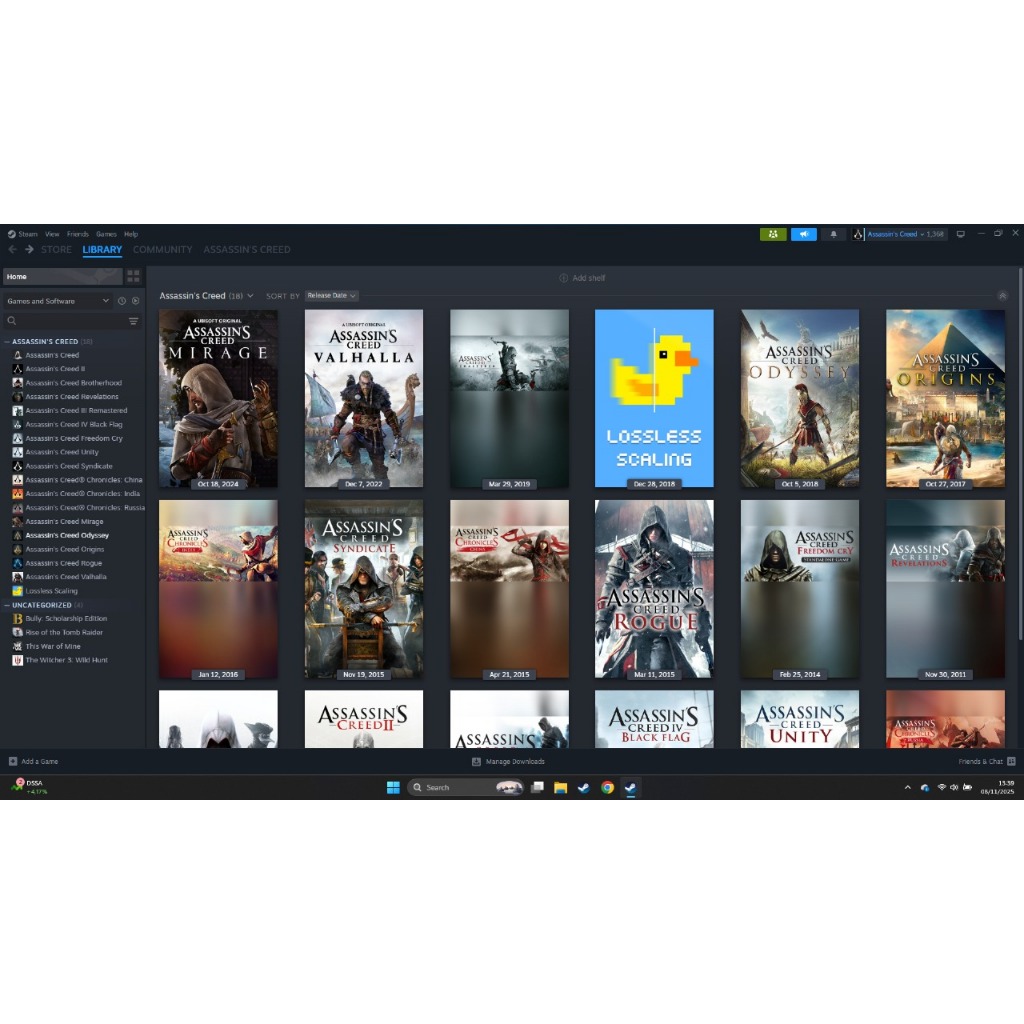Click the Add shelf plus icon
The width and height of the screenshot is (1024, 1024).
click(563, 278)
